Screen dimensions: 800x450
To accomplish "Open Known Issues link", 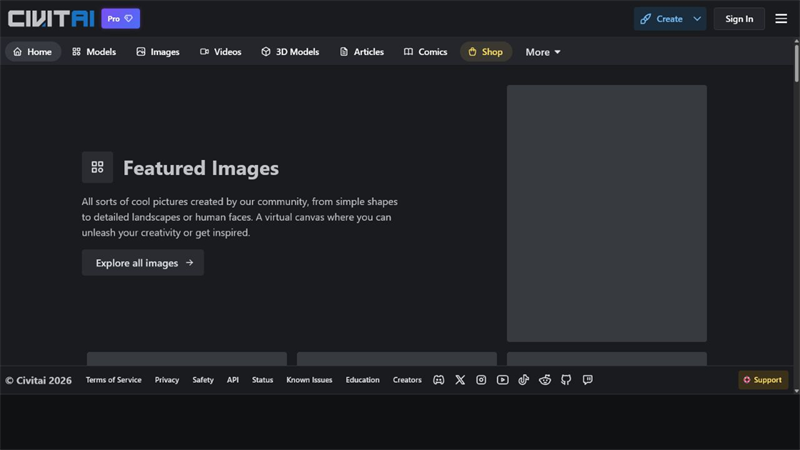I will (309, 380).
